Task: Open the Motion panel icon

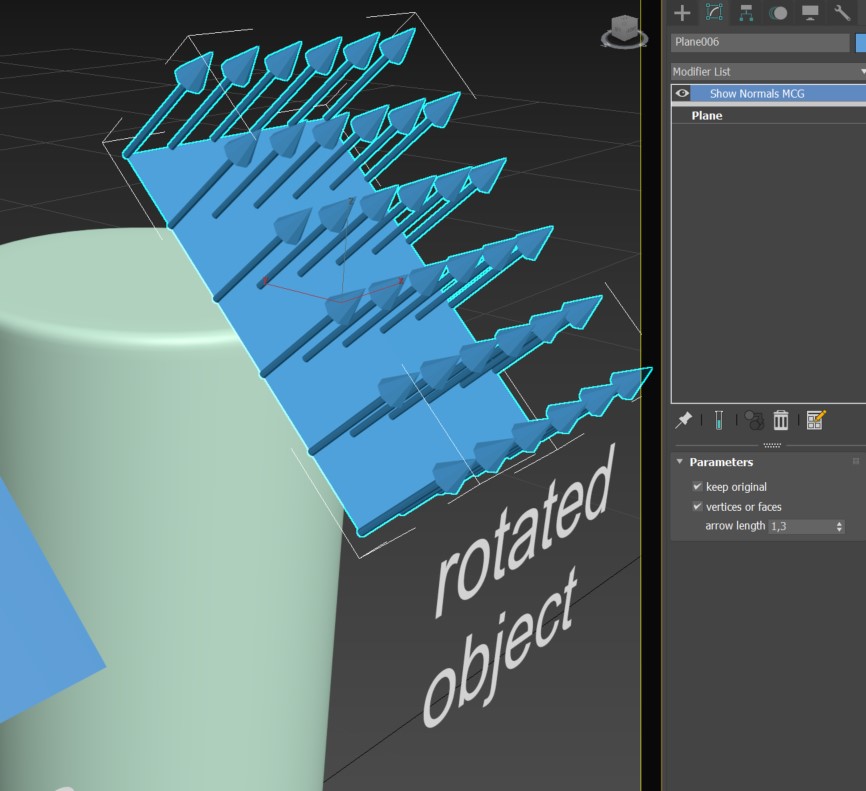Action: pyautogui.click(x=778, y=13)
